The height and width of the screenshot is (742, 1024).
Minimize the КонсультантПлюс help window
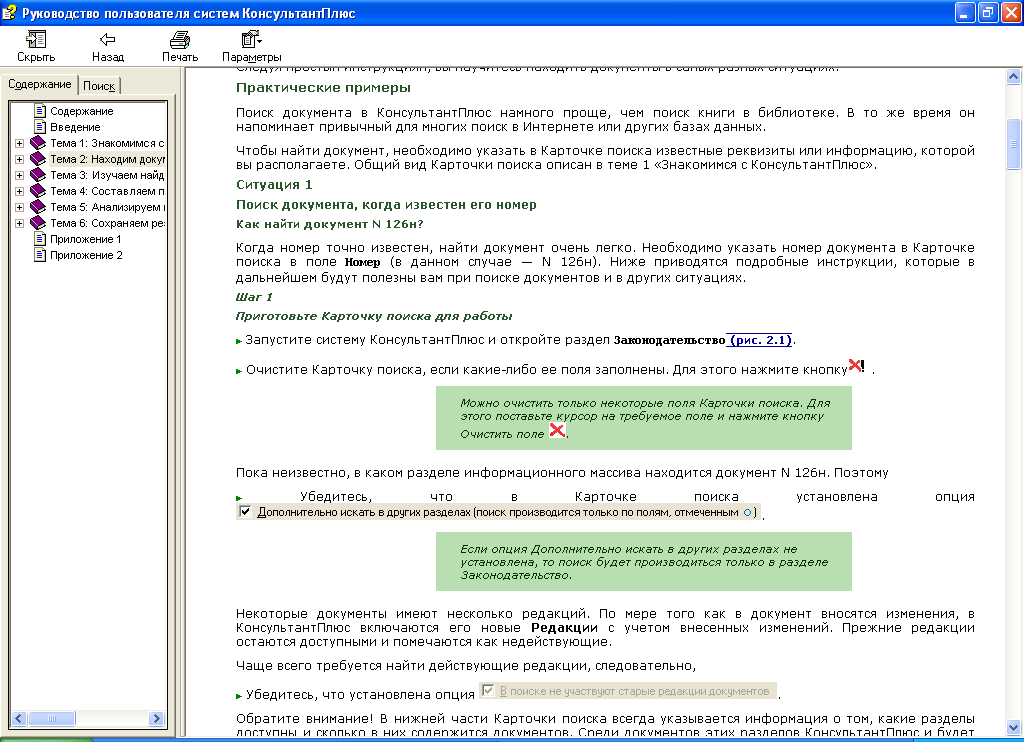coord(965,12)
